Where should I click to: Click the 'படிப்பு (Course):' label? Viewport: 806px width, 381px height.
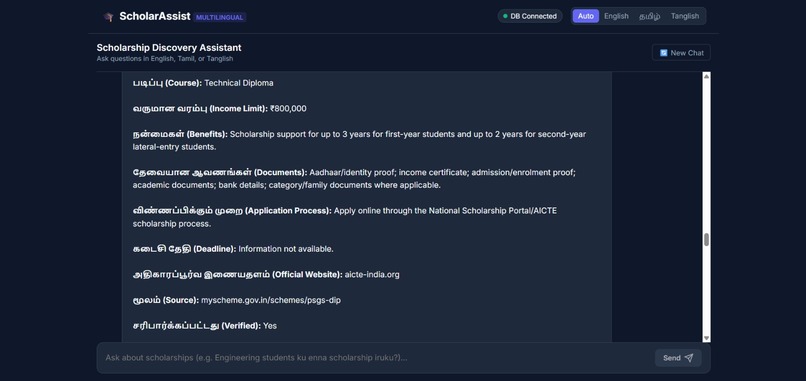point(167,83)
